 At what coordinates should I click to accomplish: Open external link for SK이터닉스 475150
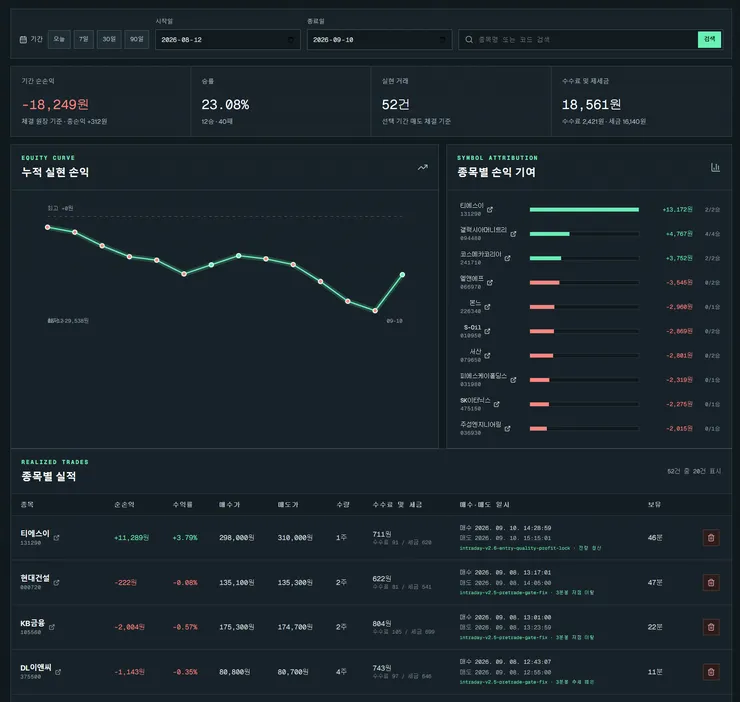point(496,404)
